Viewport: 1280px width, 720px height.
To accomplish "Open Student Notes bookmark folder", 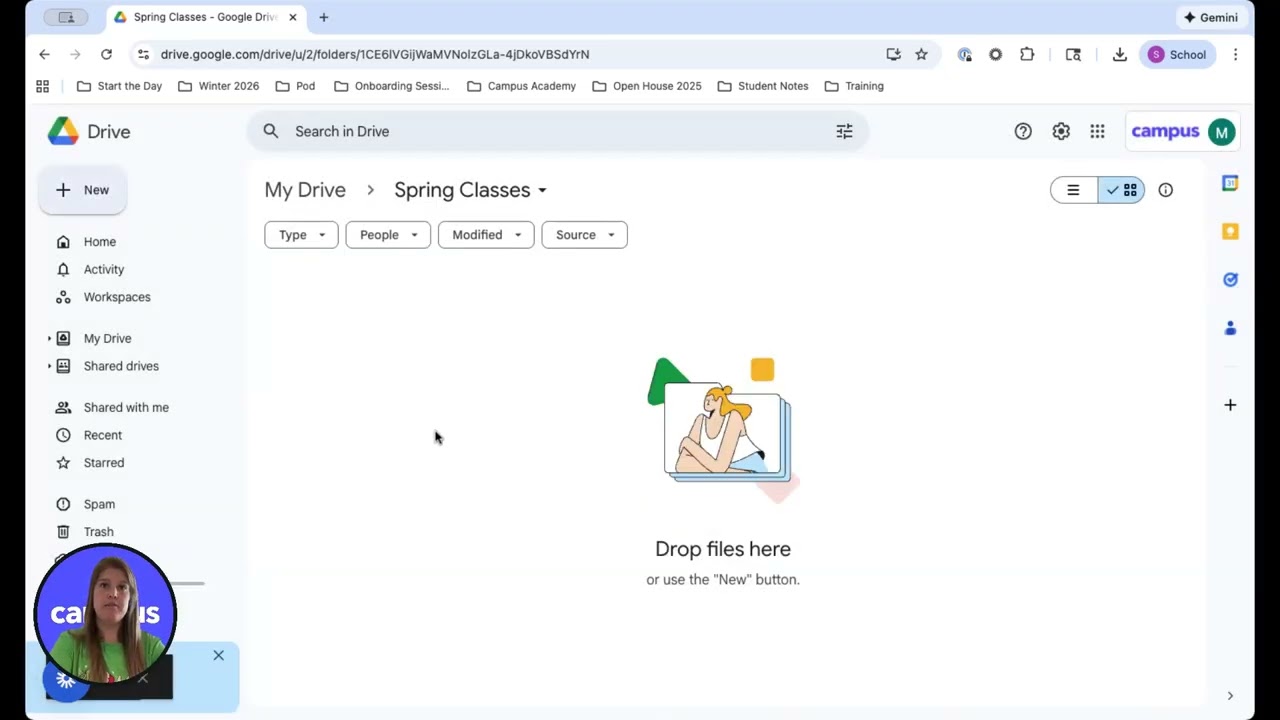I will [x=763, y=86].
